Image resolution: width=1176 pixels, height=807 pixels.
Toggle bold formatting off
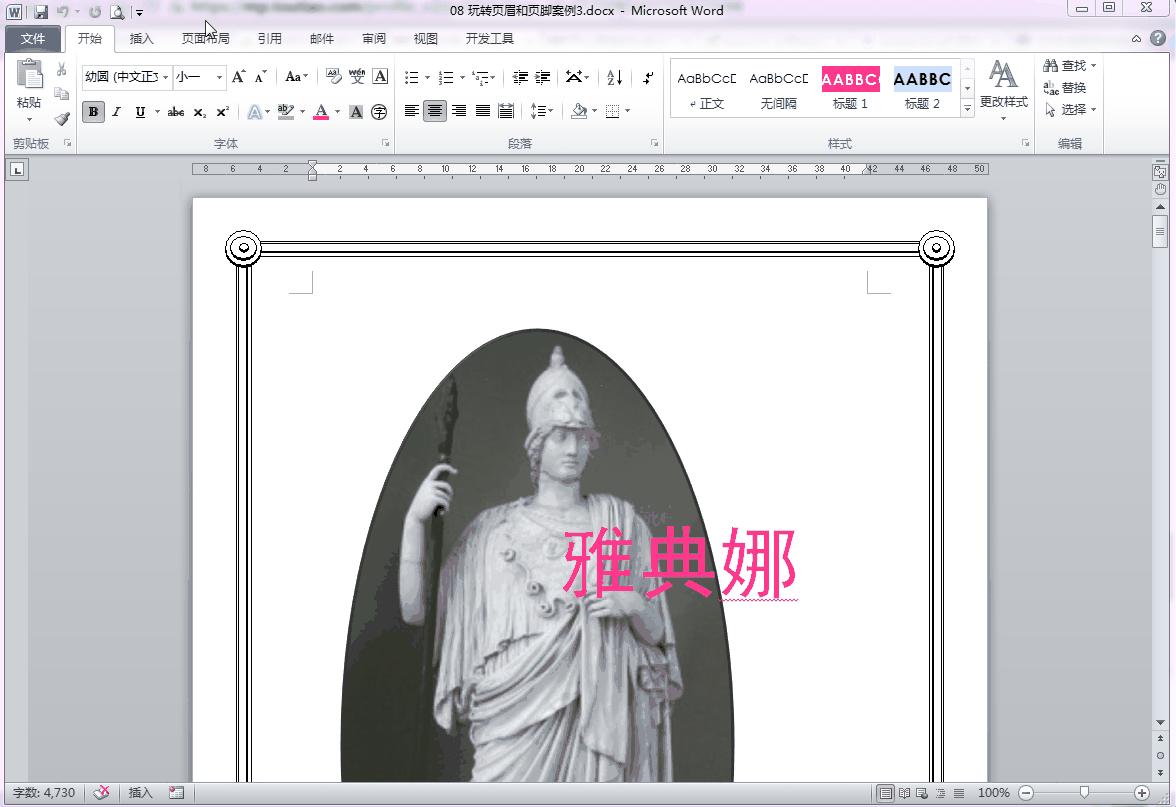(92, 112)
